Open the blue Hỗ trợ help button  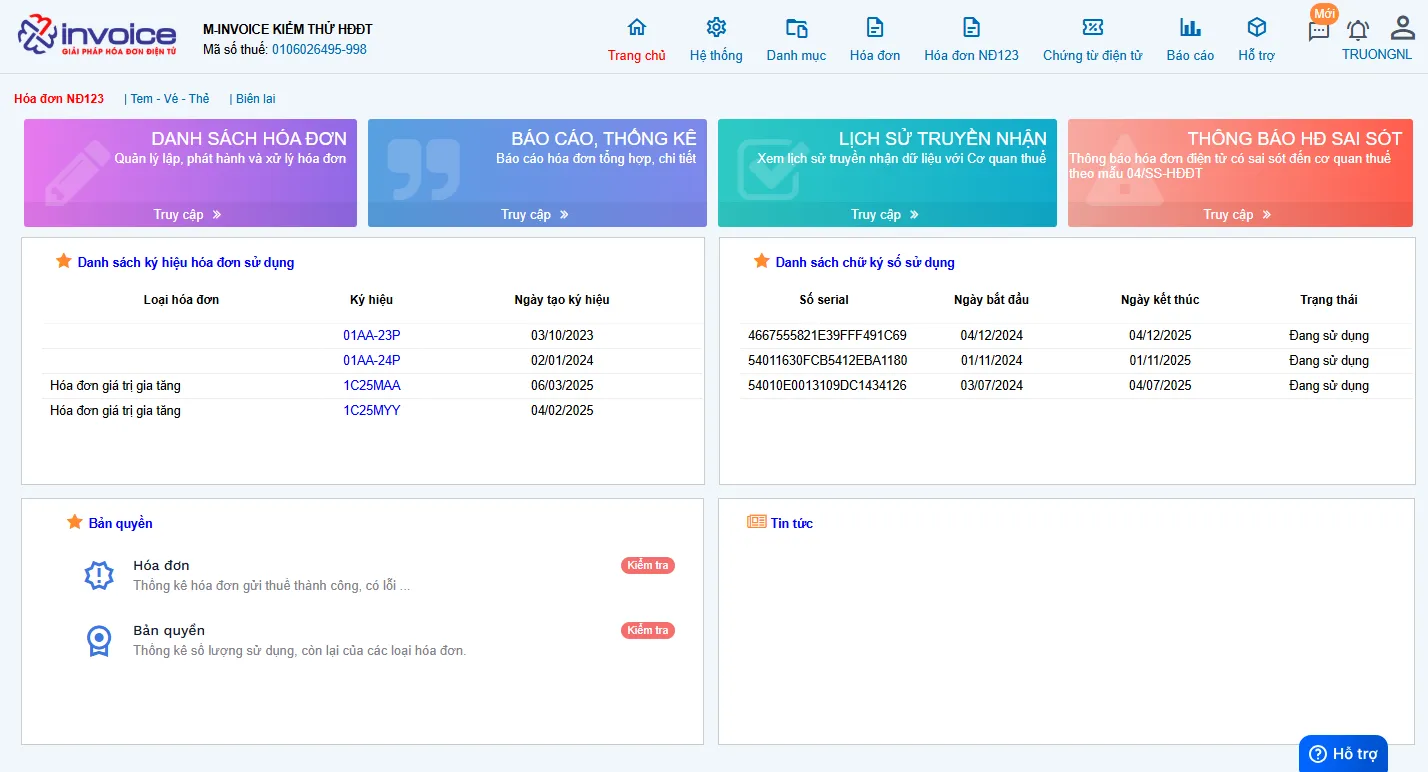click(1343, 753)
